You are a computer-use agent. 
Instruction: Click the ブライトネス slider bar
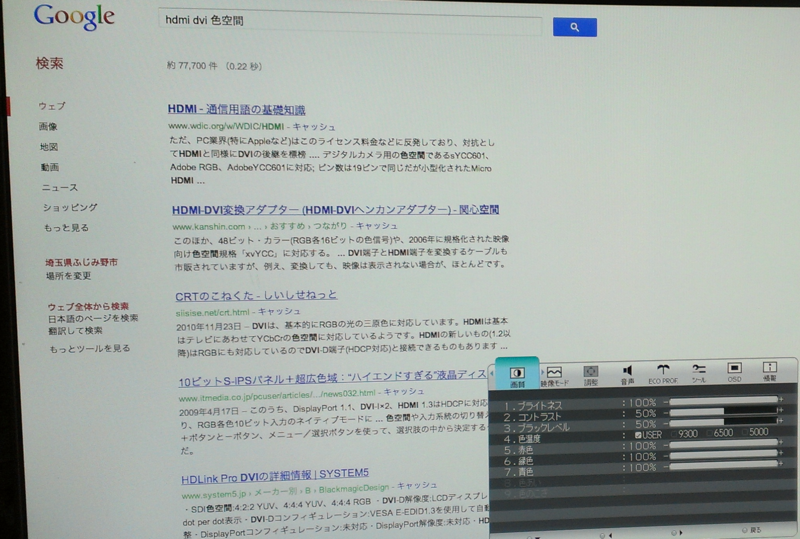[x=723, y=401]
